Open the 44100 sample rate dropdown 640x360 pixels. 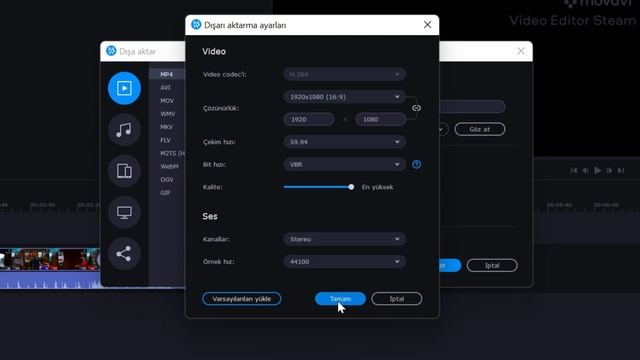[344, 262]
